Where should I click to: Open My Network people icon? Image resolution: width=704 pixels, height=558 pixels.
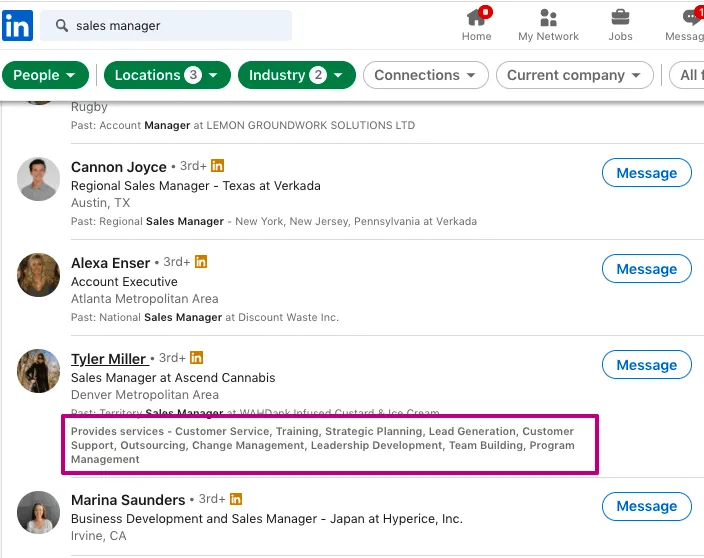pyautogui.click(x=548, y=18)
